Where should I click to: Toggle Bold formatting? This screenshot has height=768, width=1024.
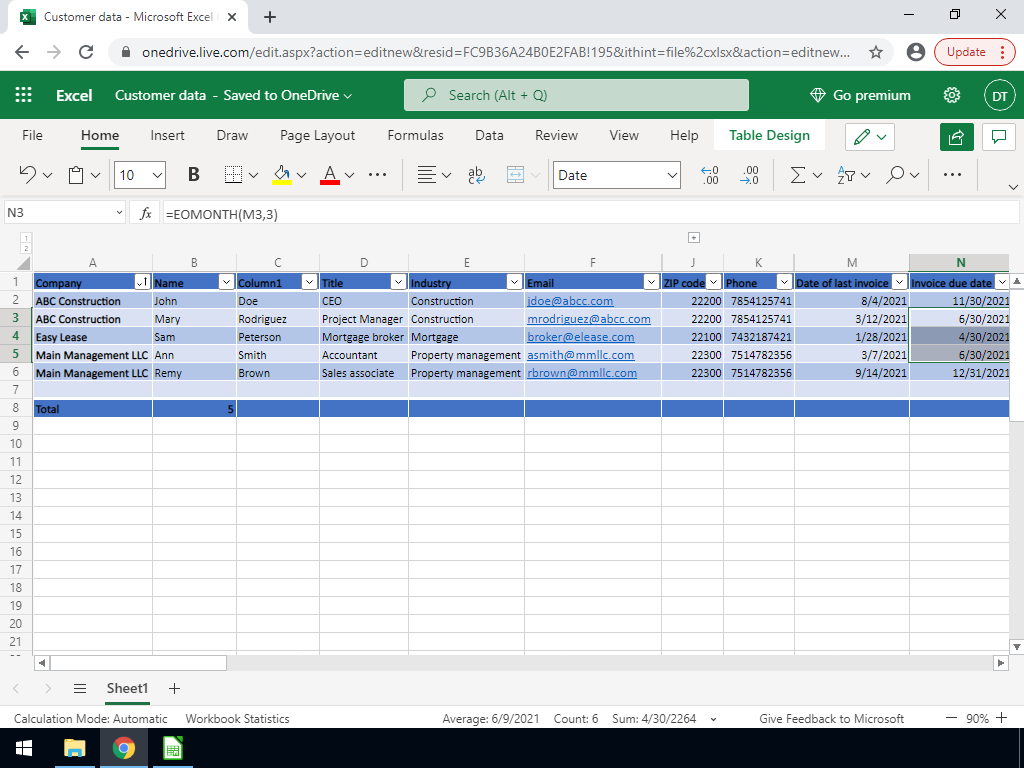[x=193, y=174]
